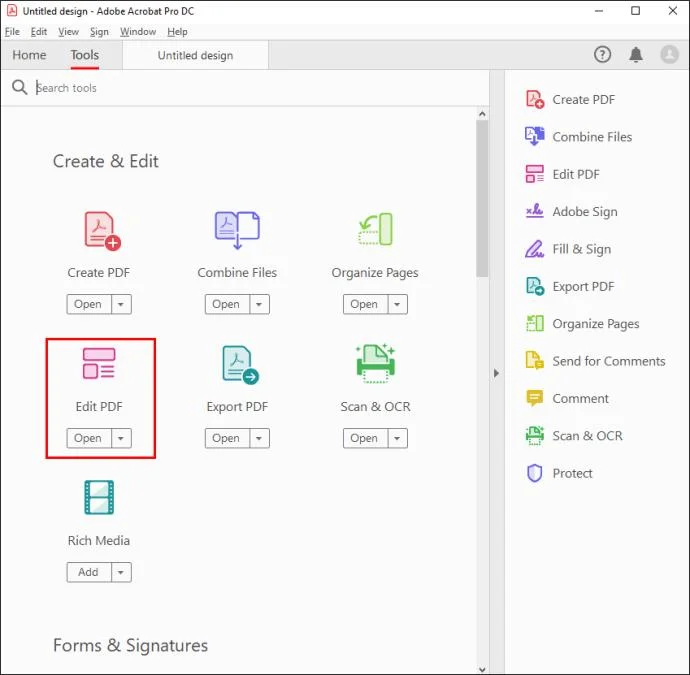690x675 pixels.
Task: Click Open button under Create PDF
Action: click(x=89, y=304)
